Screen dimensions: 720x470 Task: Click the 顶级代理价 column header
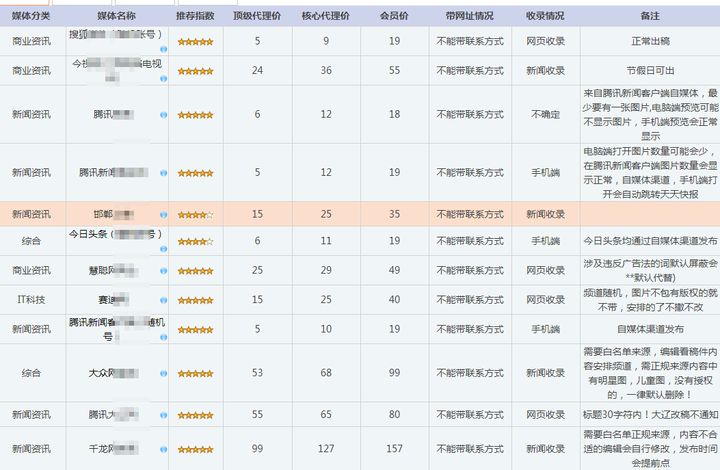click(257, 16)
